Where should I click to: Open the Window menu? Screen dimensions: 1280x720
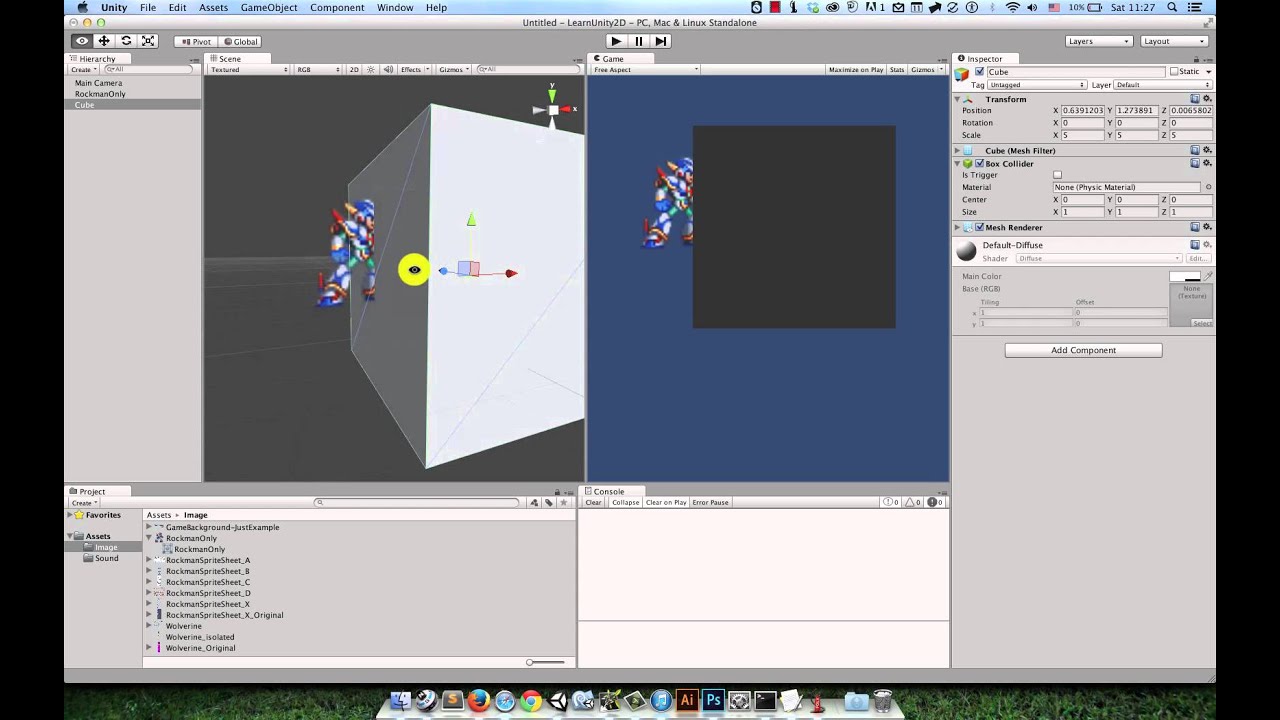coord(395,7)
